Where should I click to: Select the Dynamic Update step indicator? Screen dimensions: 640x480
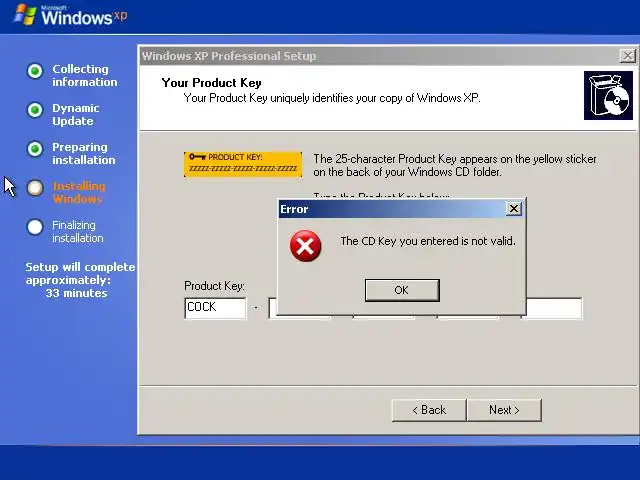(35, 110)
